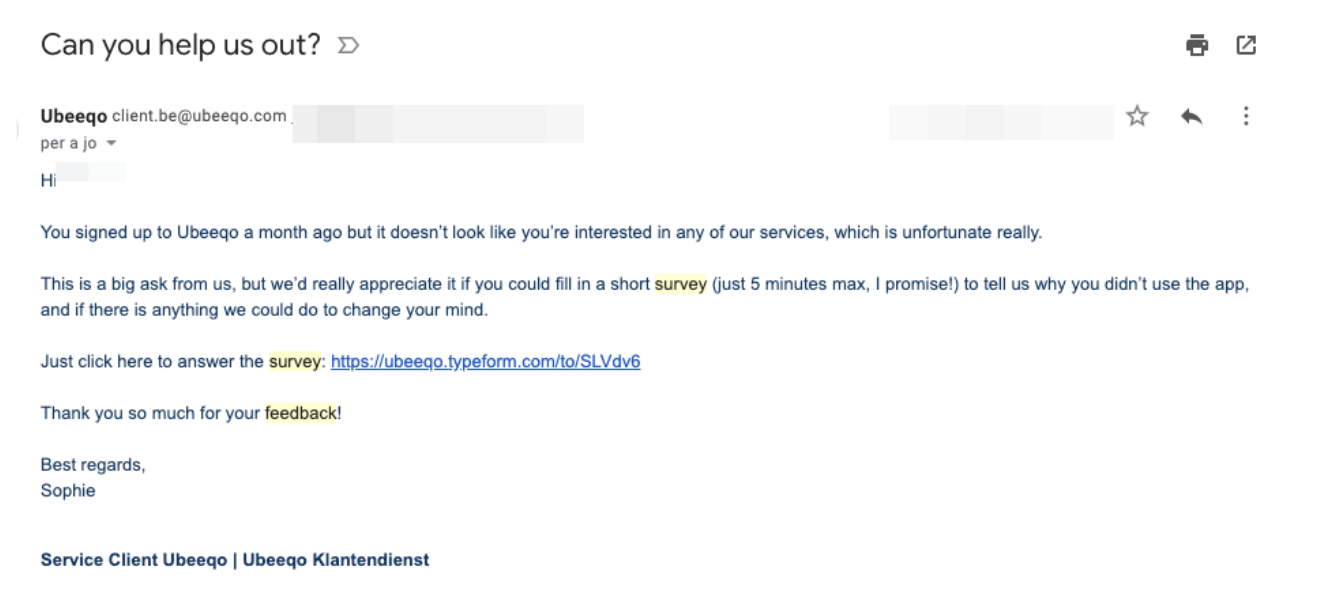Click the subject line 'Can you help us out?'
Image resolution: width=1320 pixels, height=598 pixels.
(x=181, y=45)
